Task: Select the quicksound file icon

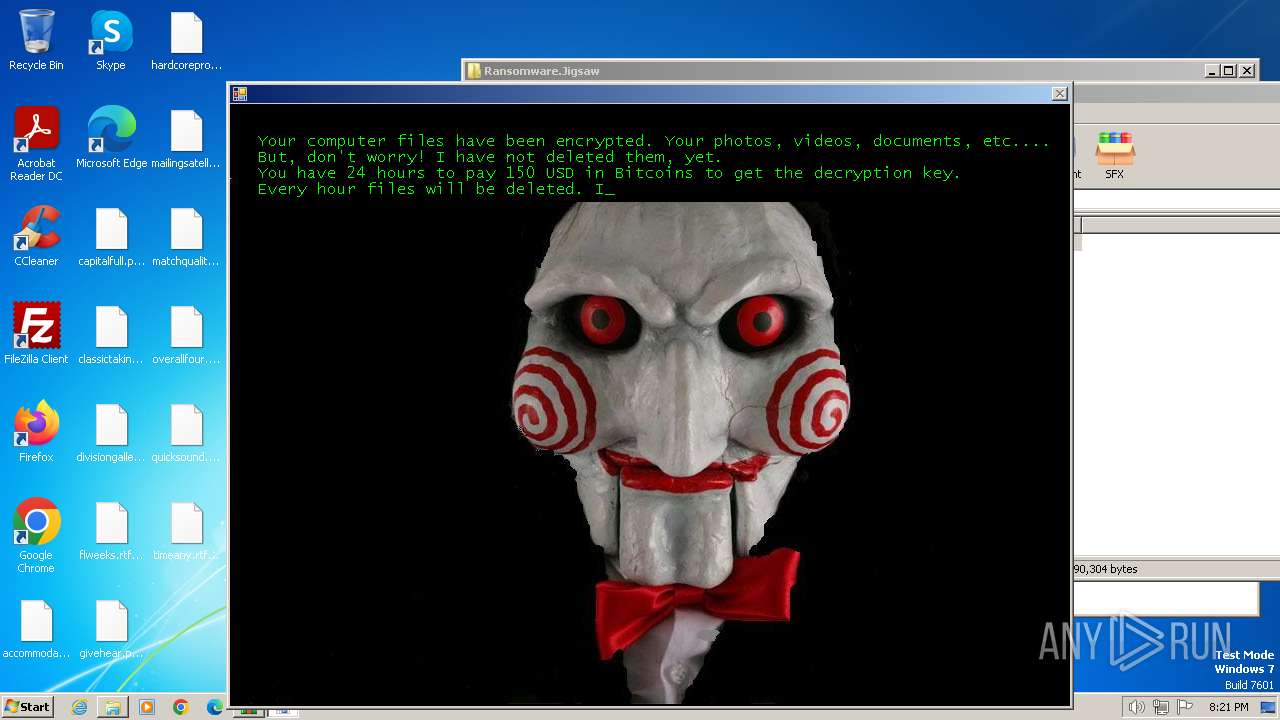Action: (186, 433)
